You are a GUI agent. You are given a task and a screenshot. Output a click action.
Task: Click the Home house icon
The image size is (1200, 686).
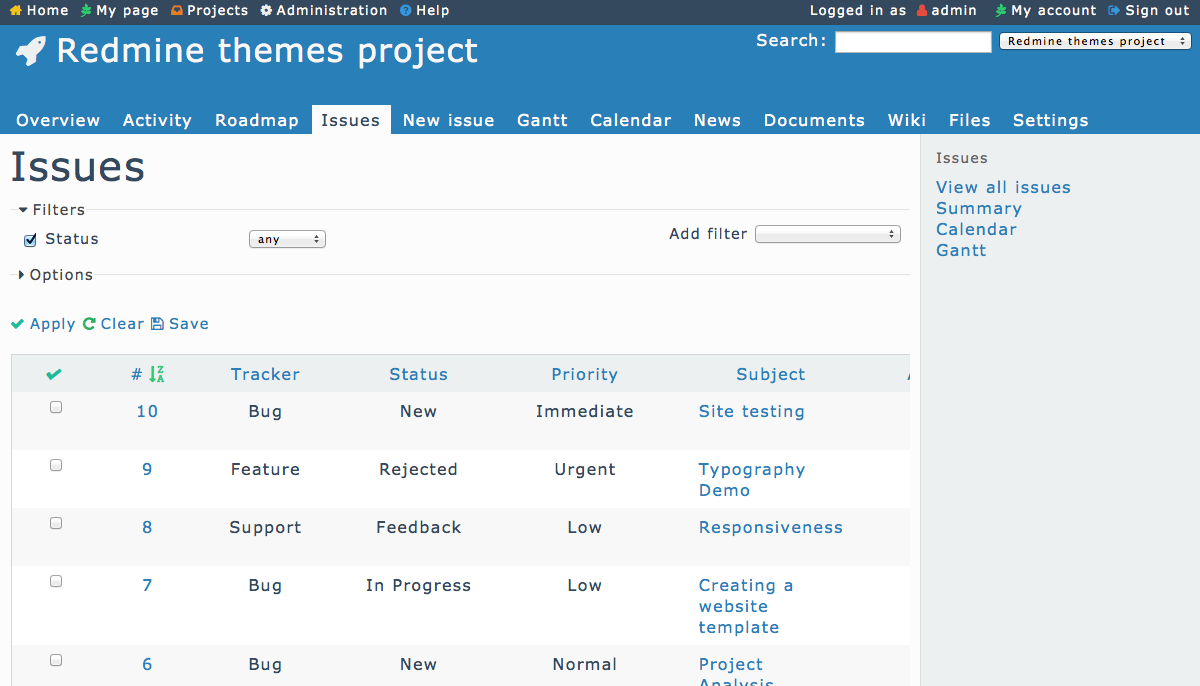[x=15, y=11]
